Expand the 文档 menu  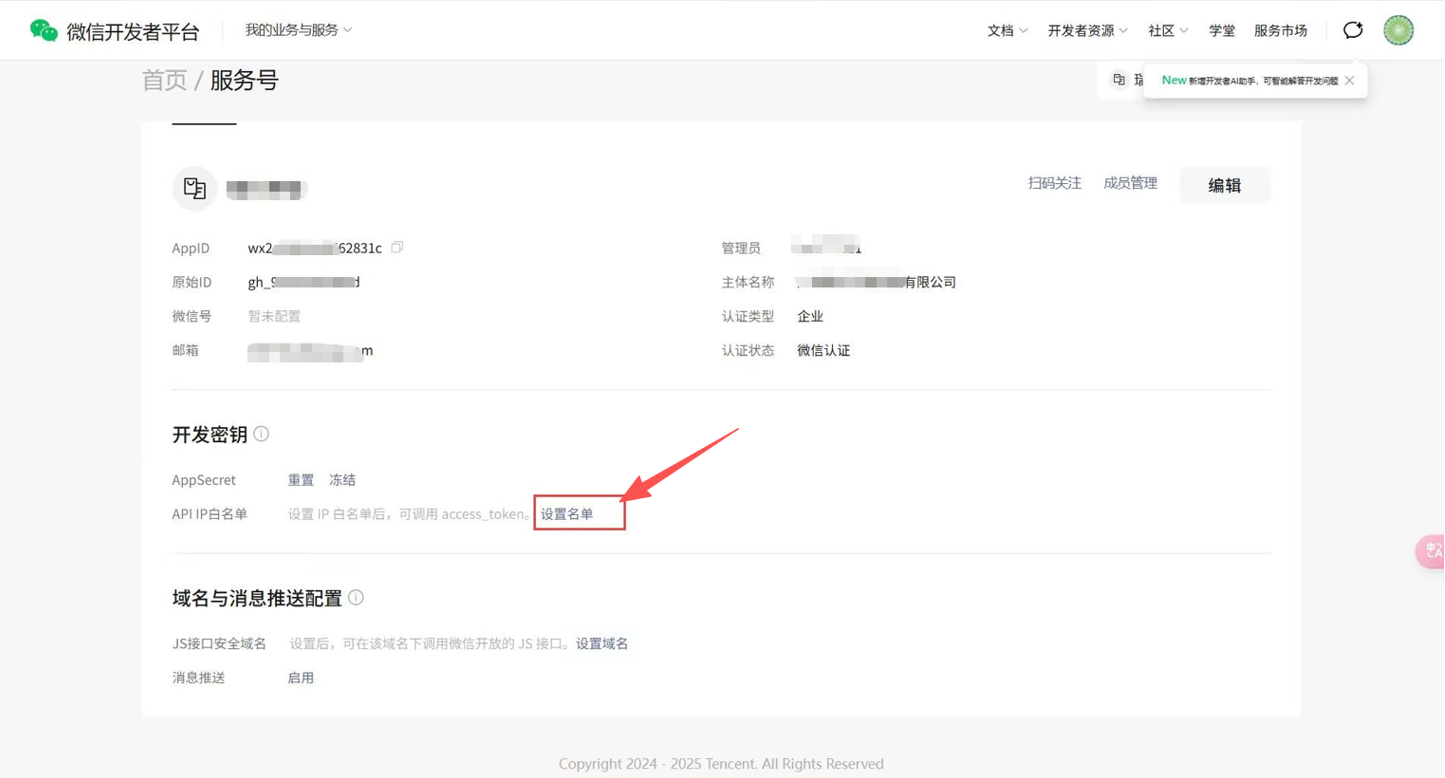pos(1007,31)
